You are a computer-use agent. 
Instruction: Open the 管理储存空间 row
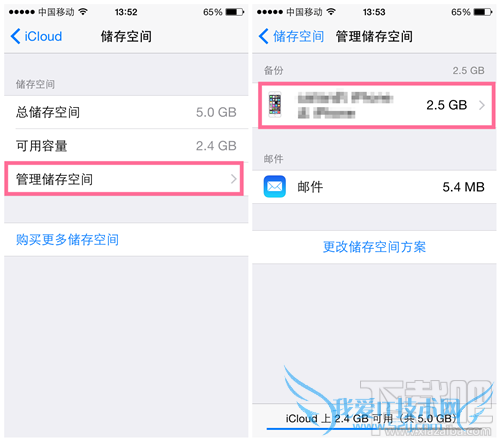(124, 179)
